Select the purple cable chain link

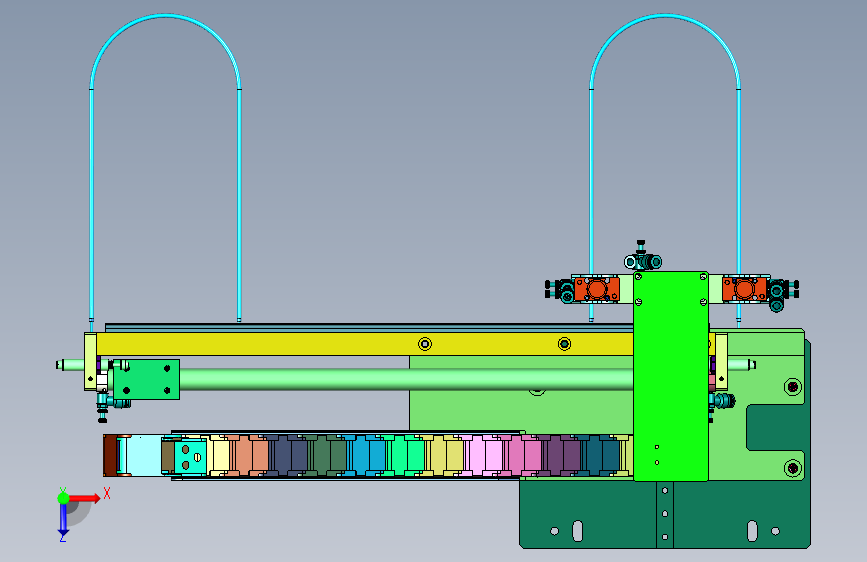pos(561,455)
